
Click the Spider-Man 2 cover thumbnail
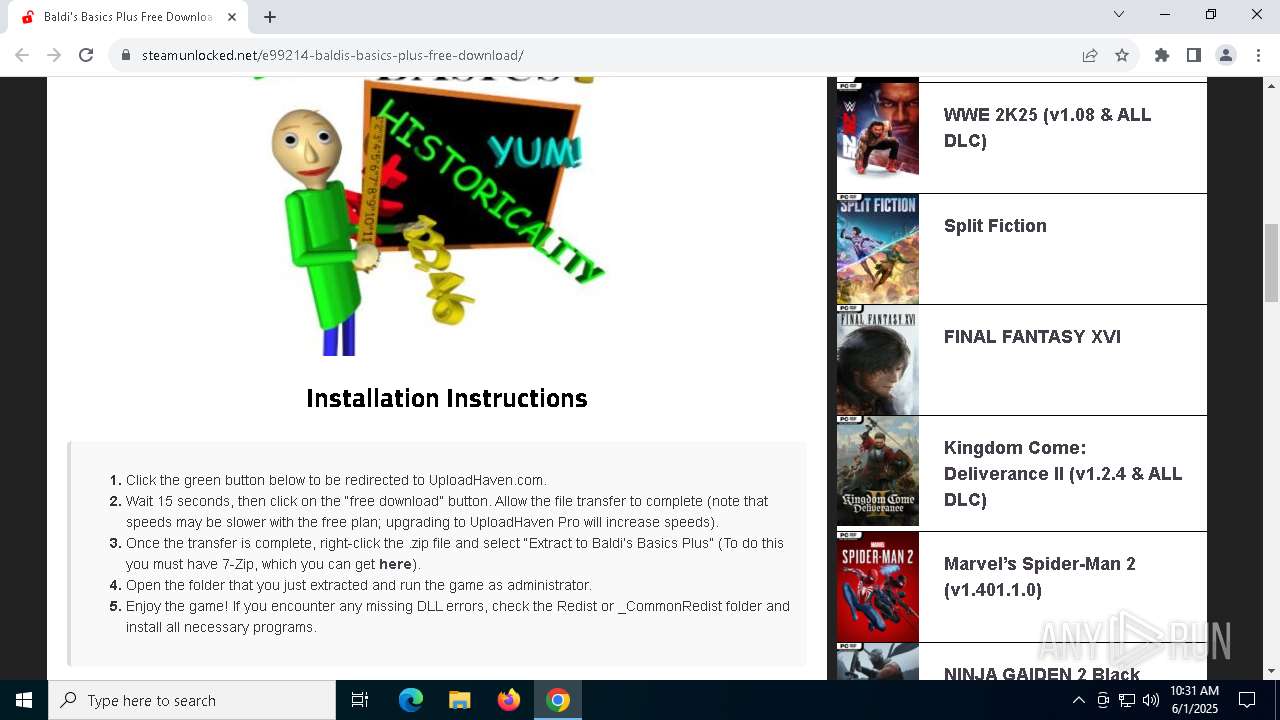pos(878,587)
